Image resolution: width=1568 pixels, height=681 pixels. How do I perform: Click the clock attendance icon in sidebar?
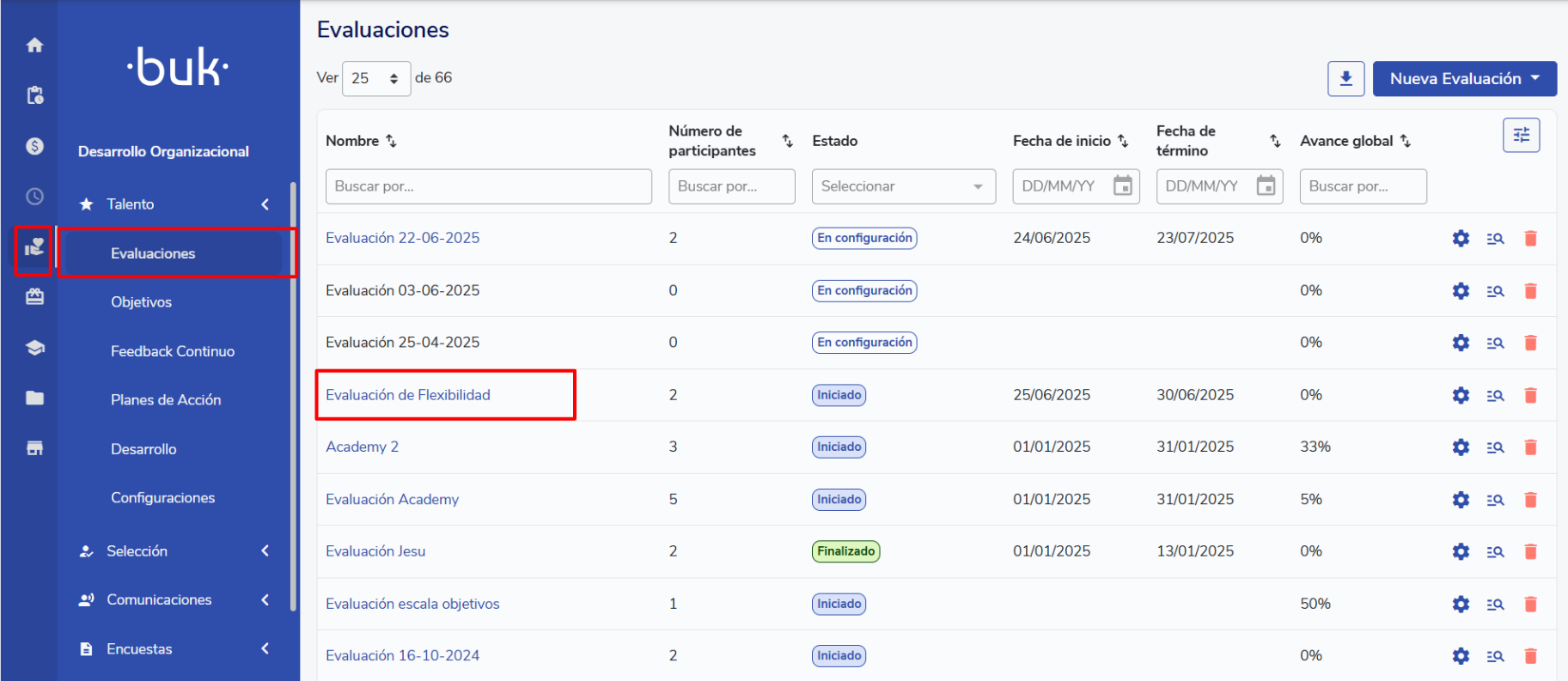(x=34, y=197)
